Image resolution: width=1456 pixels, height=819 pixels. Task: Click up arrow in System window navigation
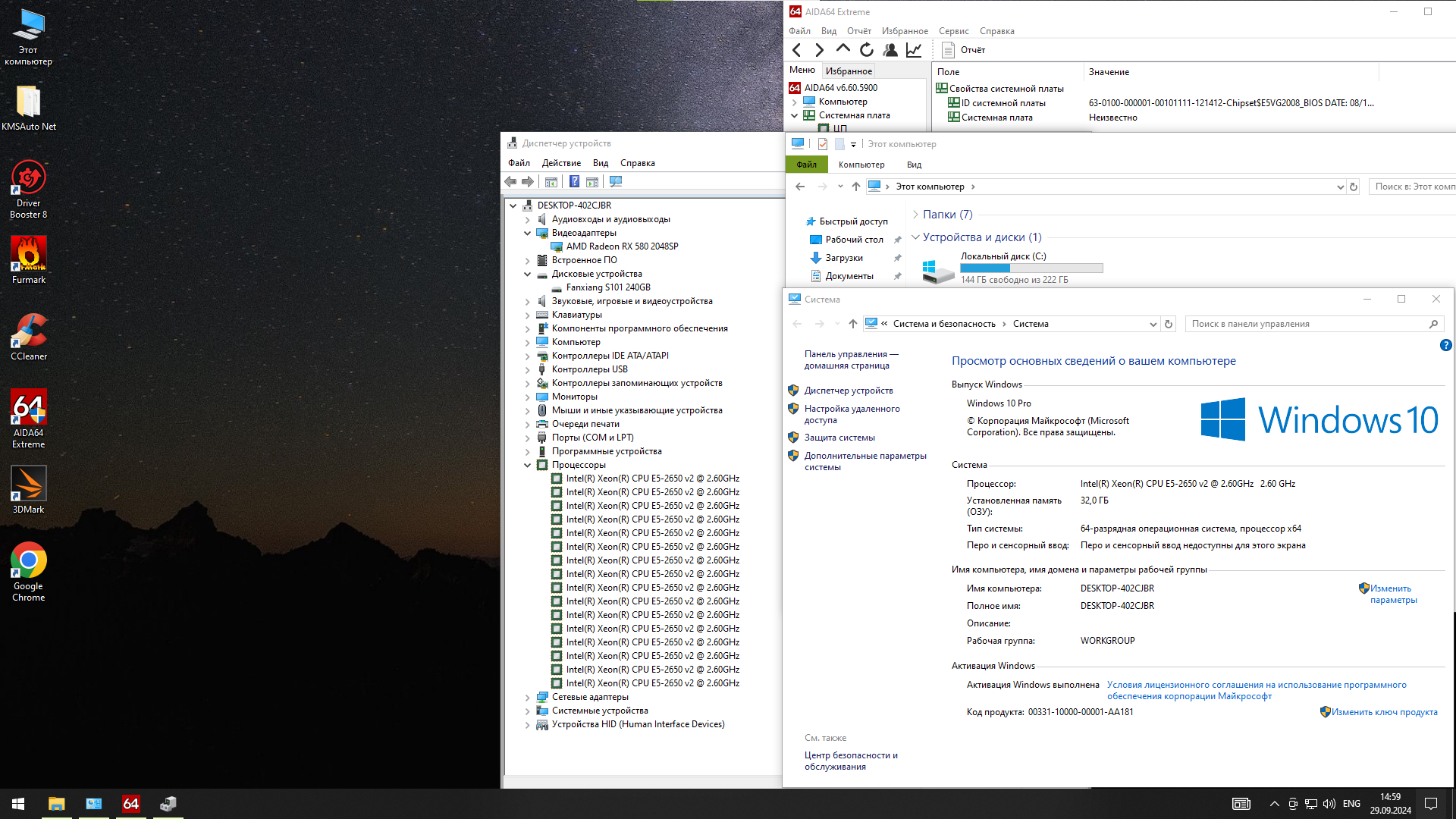(853, 324)
